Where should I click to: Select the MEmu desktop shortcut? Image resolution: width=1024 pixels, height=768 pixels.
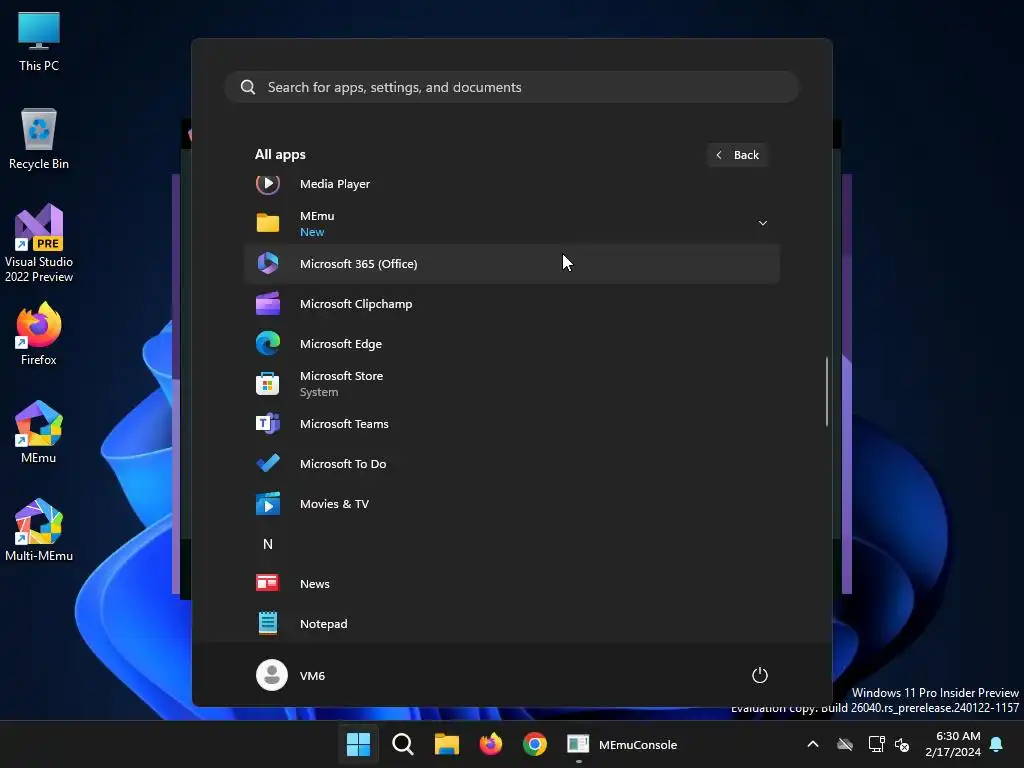click(39, 432)
